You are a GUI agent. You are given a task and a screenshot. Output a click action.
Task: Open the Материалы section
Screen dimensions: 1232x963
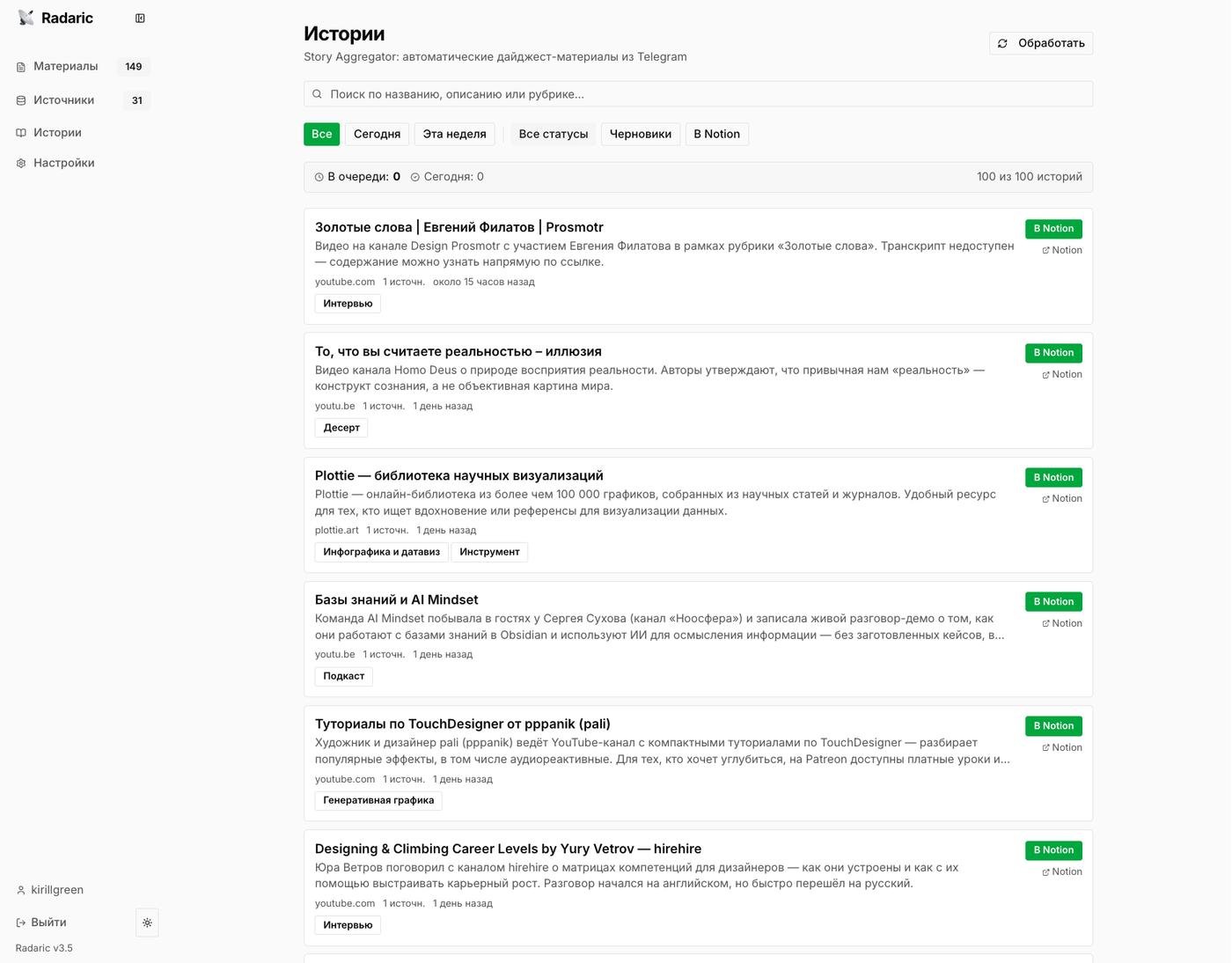pyautogui.click(x=66, y=67)
